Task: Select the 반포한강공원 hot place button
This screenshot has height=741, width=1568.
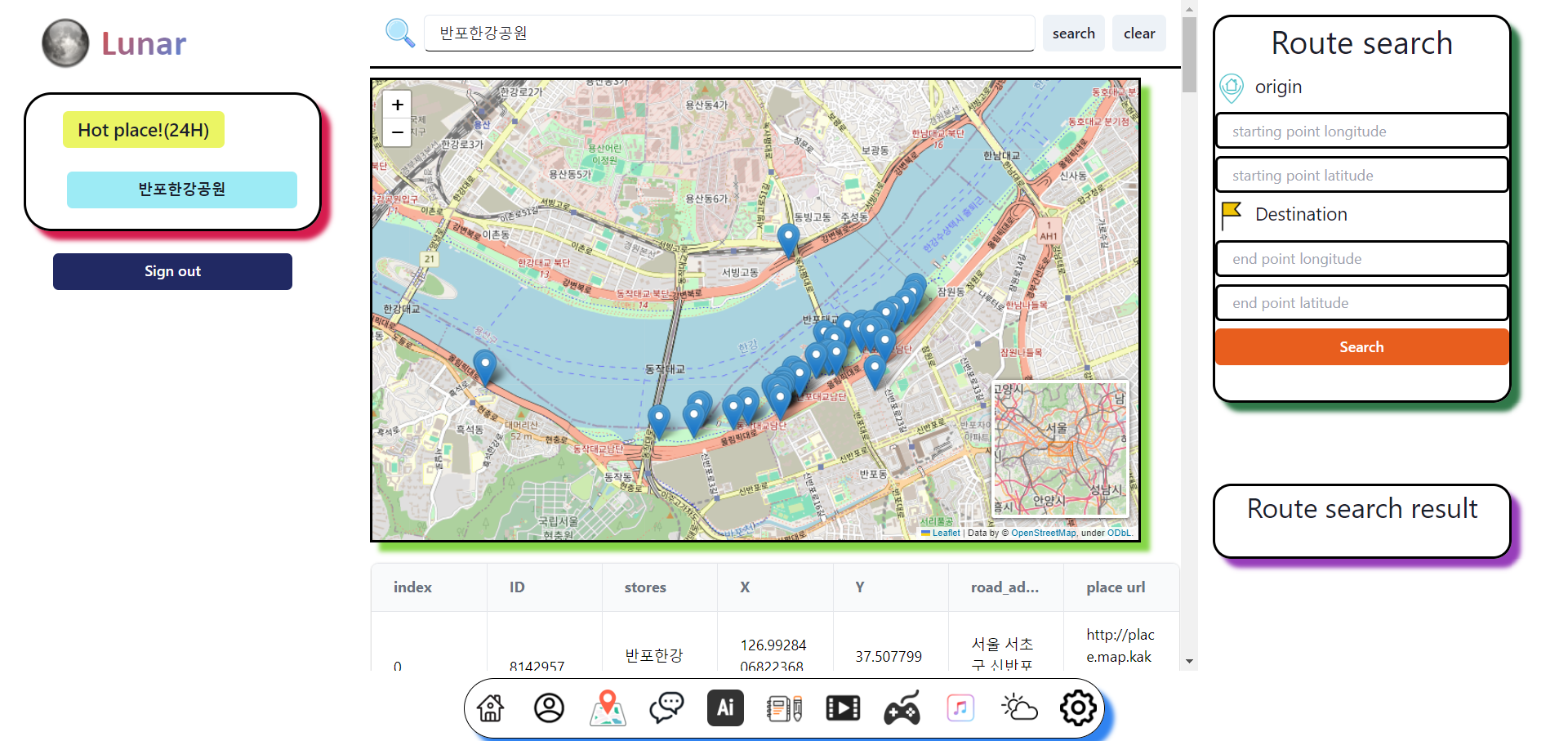Action: coord(182,190)
